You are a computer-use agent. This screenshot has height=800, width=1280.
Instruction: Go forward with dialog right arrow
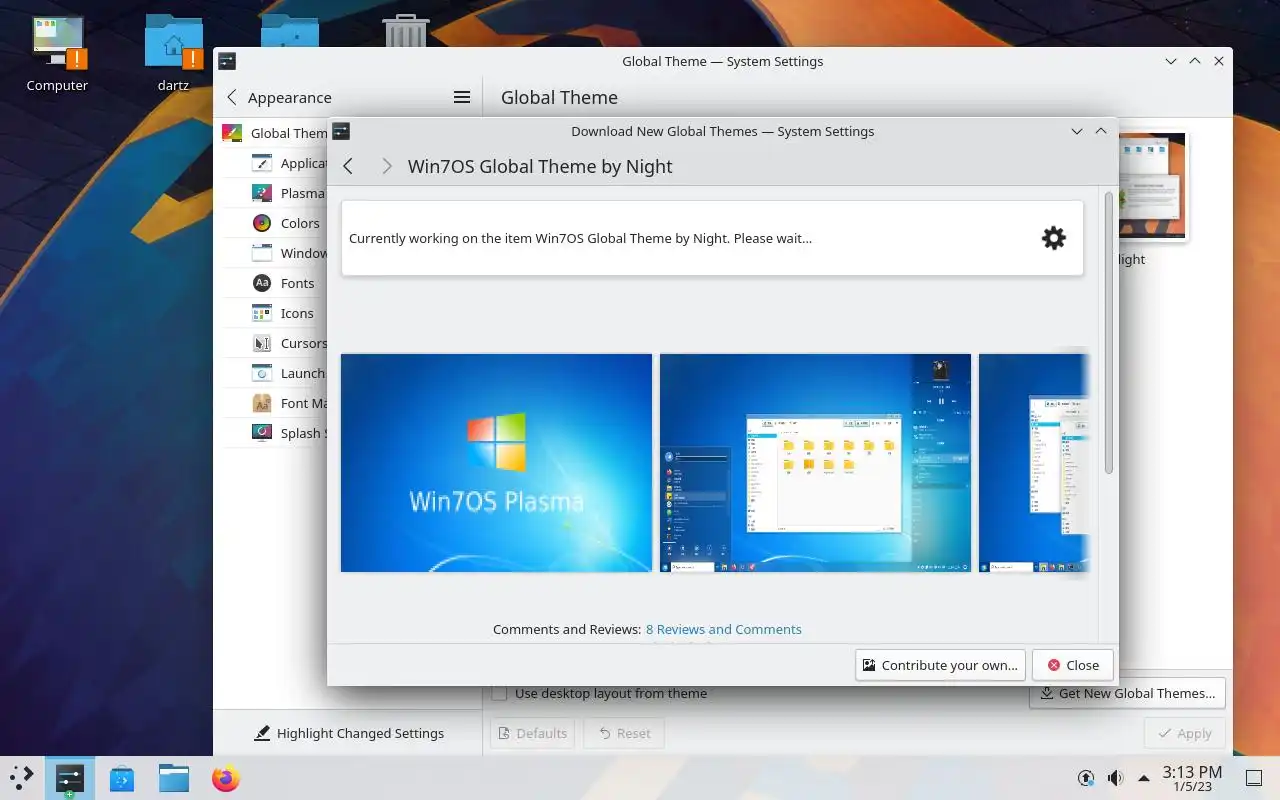pos(386,166)
